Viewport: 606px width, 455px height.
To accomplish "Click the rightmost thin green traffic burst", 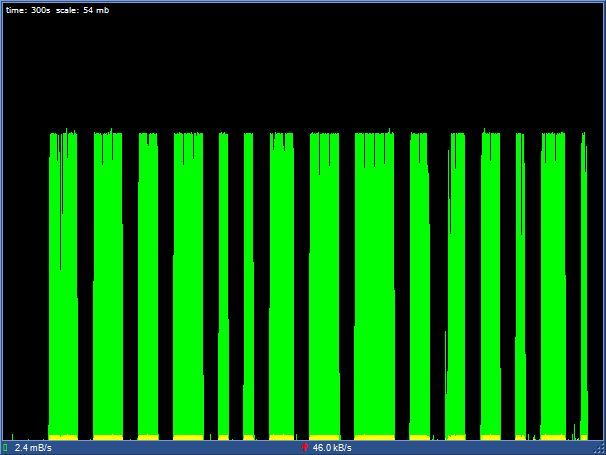I will point(584,286).
